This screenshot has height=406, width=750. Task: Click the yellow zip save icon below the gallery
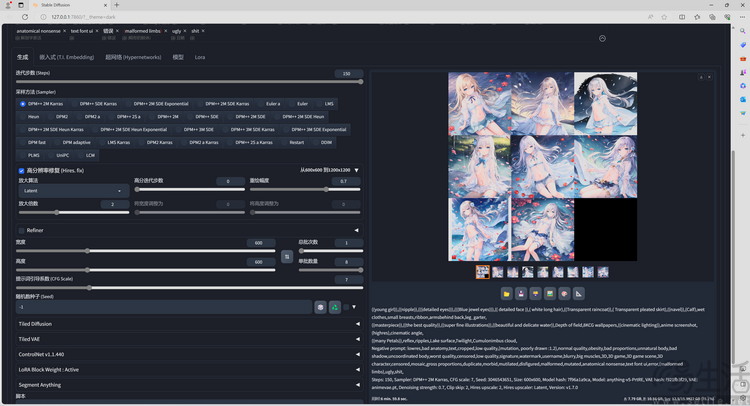point(535,294)
